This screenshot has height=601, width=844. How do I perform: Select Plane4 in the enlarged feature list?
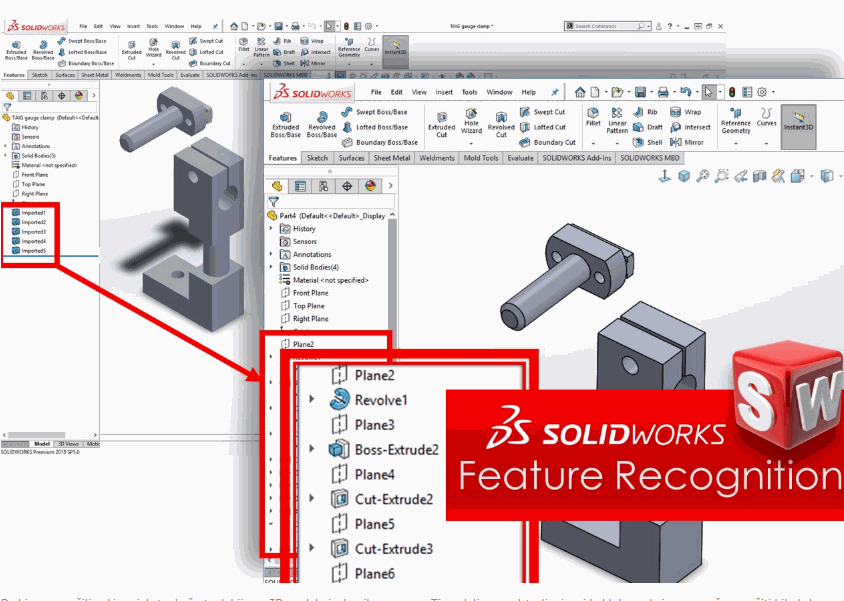pos(363,474)
